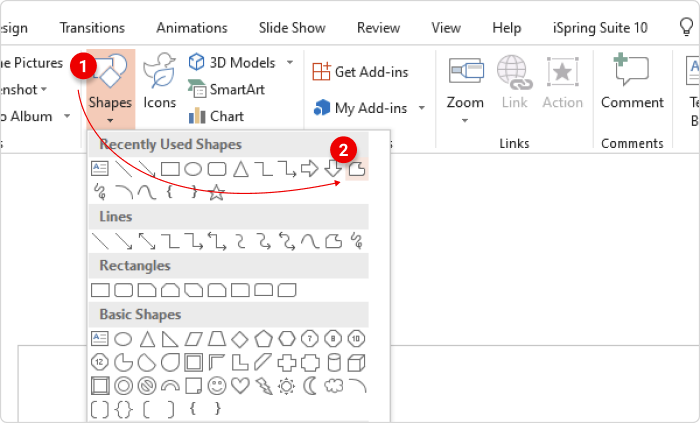Select the Heart shape

(x=240, y=386)
